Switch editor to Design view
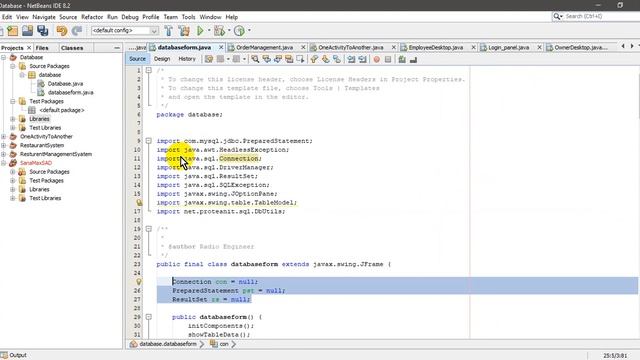Image resolution: width=640 pixels, height=360 pixels. (x=162, y=59)
